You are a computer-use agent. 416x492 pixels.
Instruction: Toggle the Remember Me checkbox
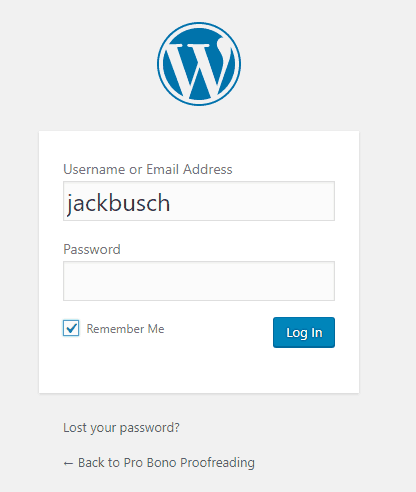point(71,328)
